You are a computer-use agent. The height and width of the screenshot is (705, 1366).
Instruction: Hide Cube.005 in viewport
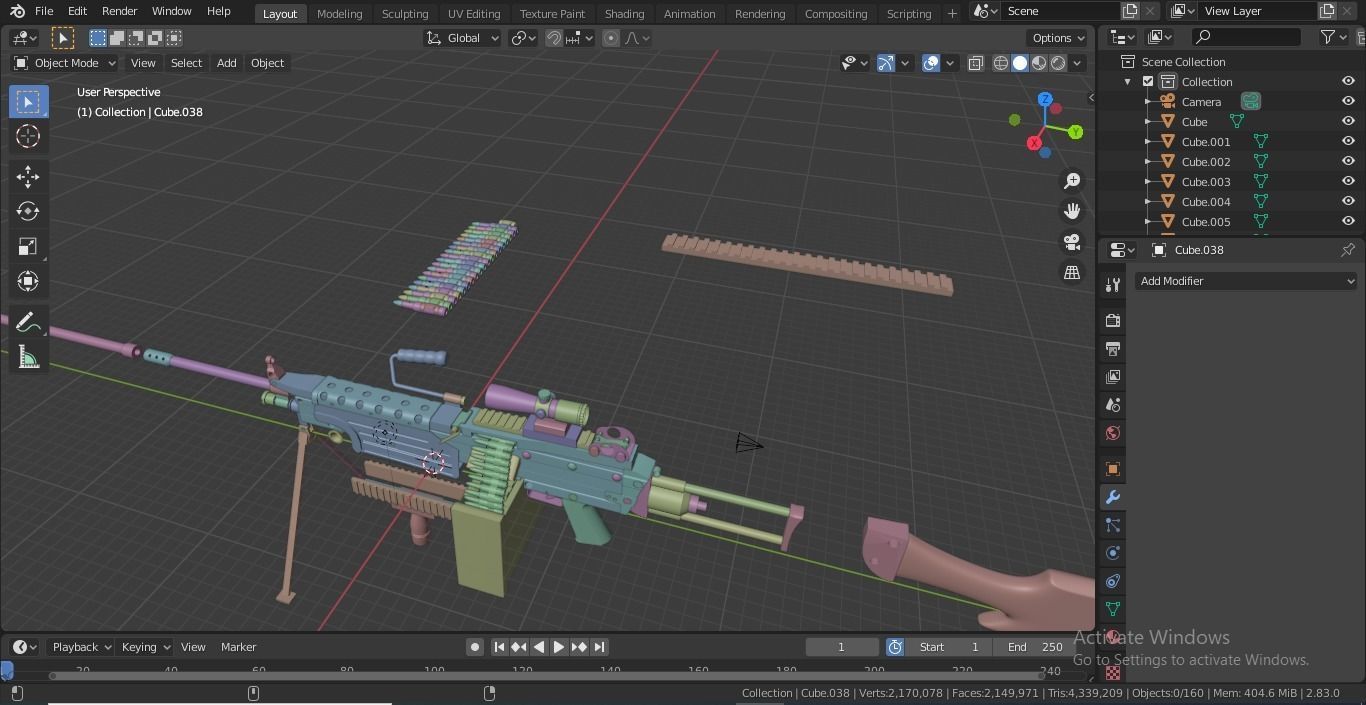[x=1348, y=222]
